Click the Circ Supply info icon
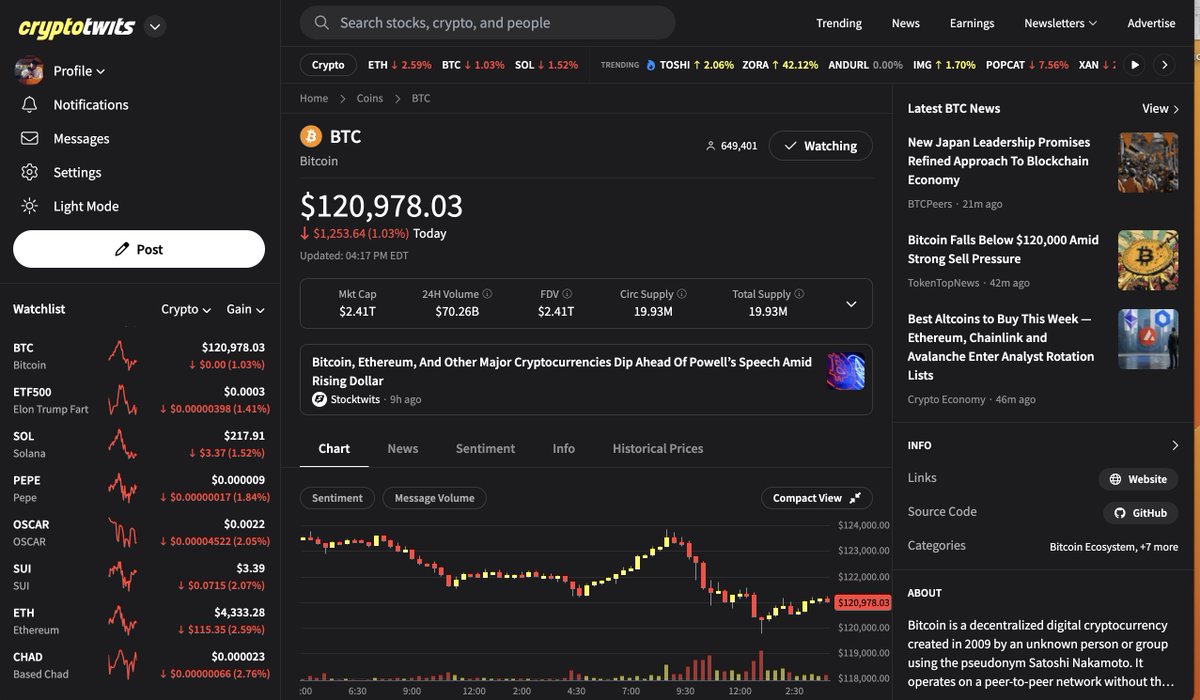Screen dimensions: 1200x700 [x=682, y=294]
